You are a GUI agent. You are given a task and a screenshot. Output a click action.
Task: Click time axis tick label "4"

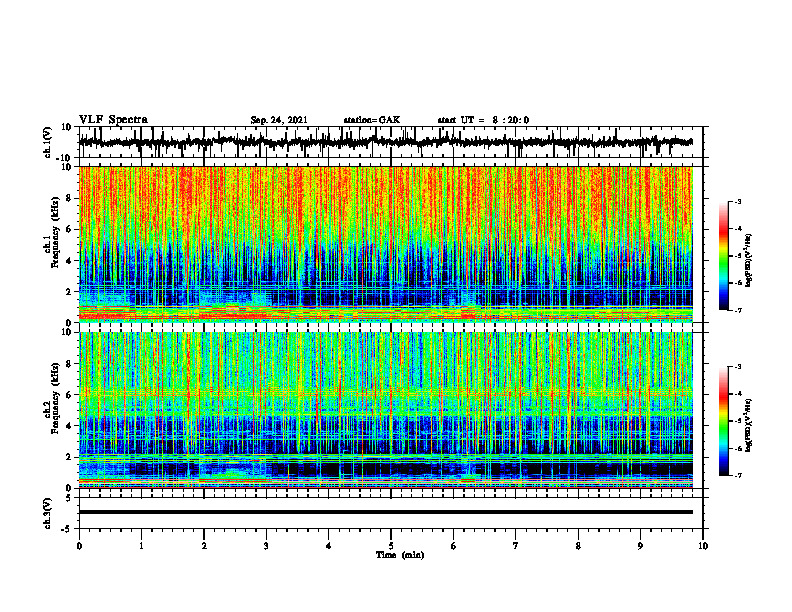coord(329,546)
